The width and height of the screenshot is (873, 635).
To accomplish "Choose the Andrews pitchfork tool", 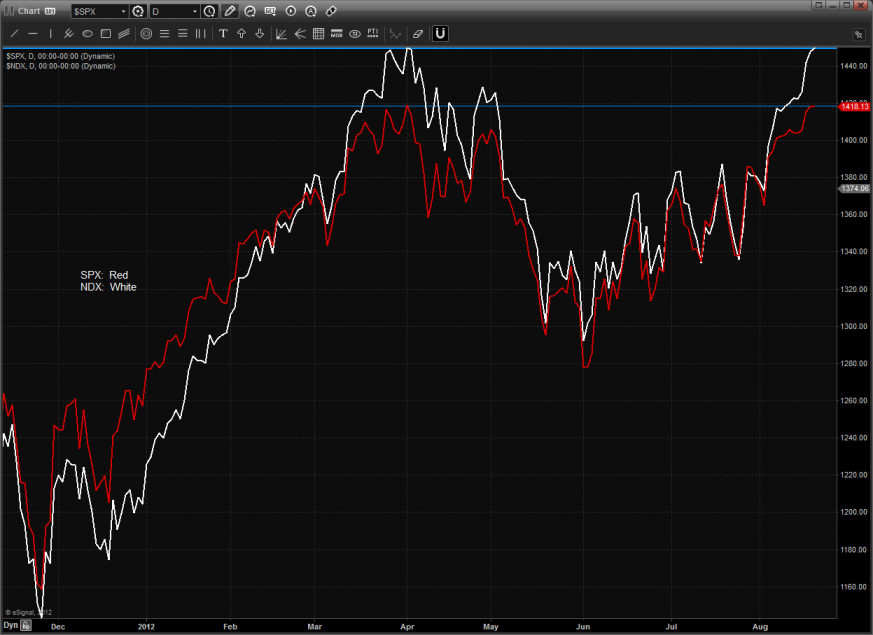I will pos(68,34).
